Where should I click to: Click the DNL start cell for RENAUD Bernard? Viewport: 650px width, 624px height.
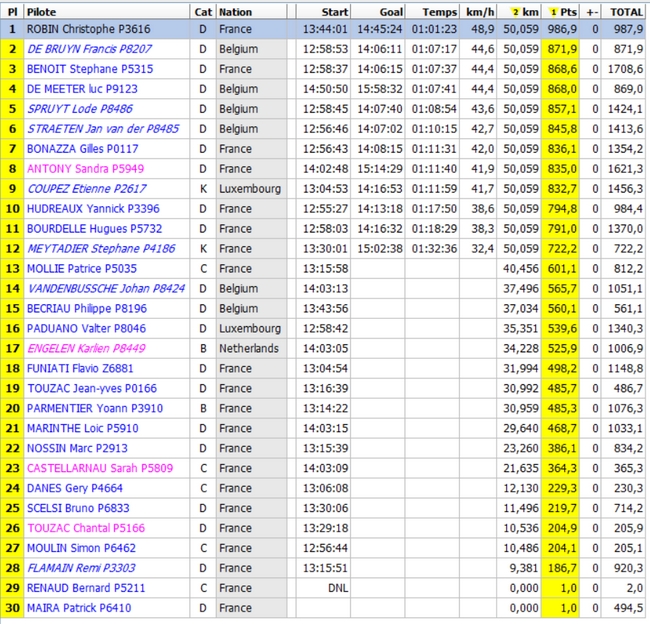point(338,588)
